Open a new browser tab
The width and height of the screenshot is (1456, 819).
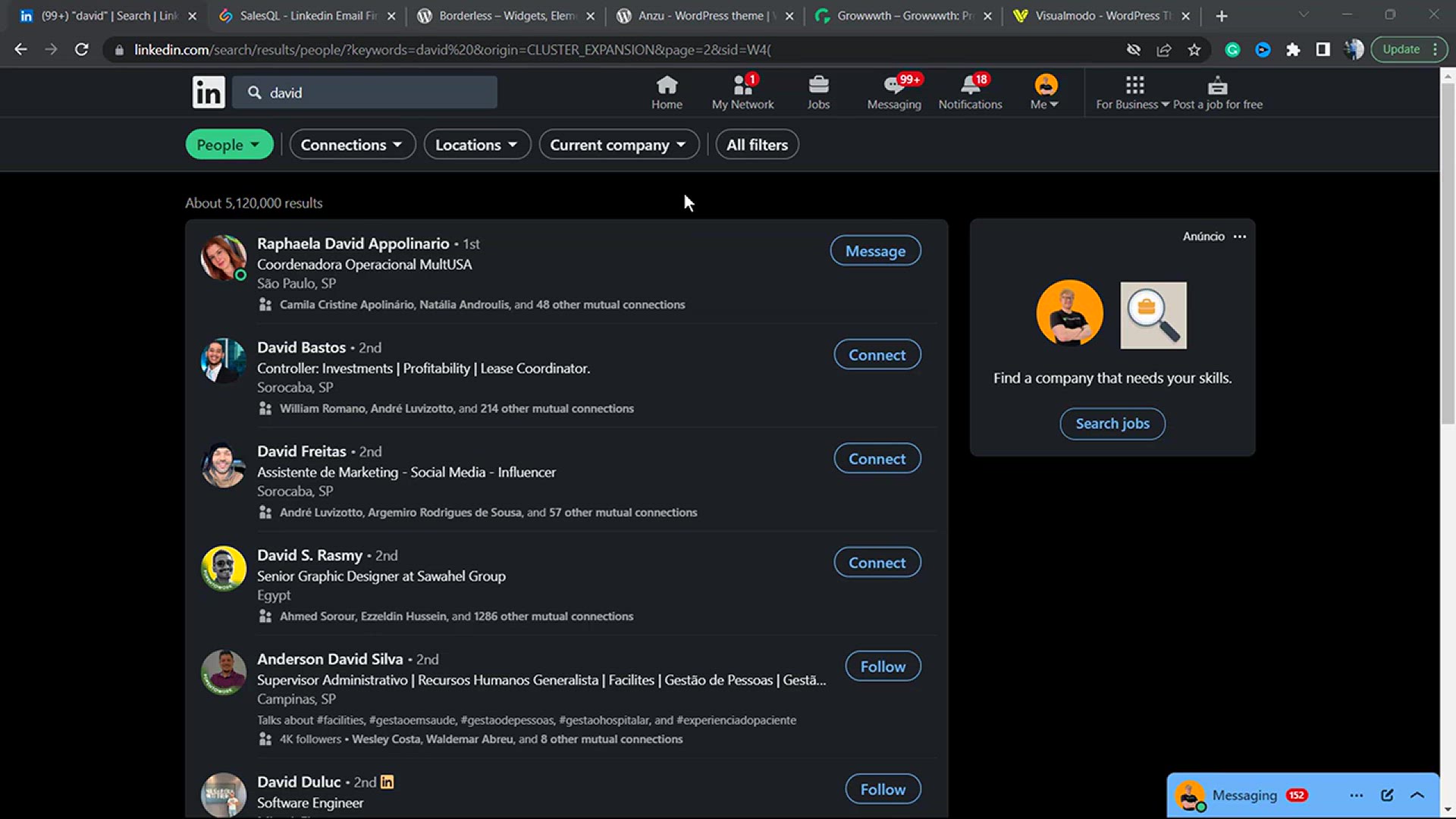1221,16
